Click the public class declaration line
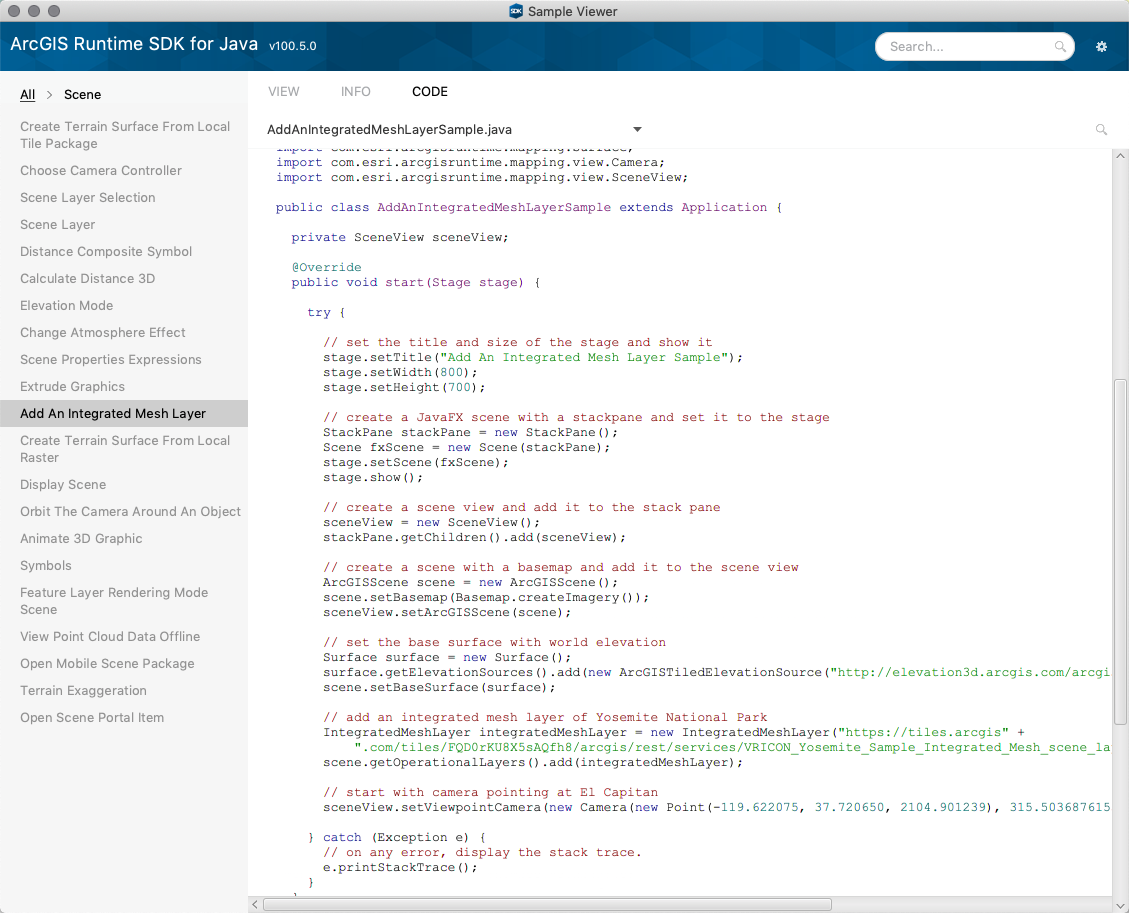1129x913 pixels. coord(528,207)
